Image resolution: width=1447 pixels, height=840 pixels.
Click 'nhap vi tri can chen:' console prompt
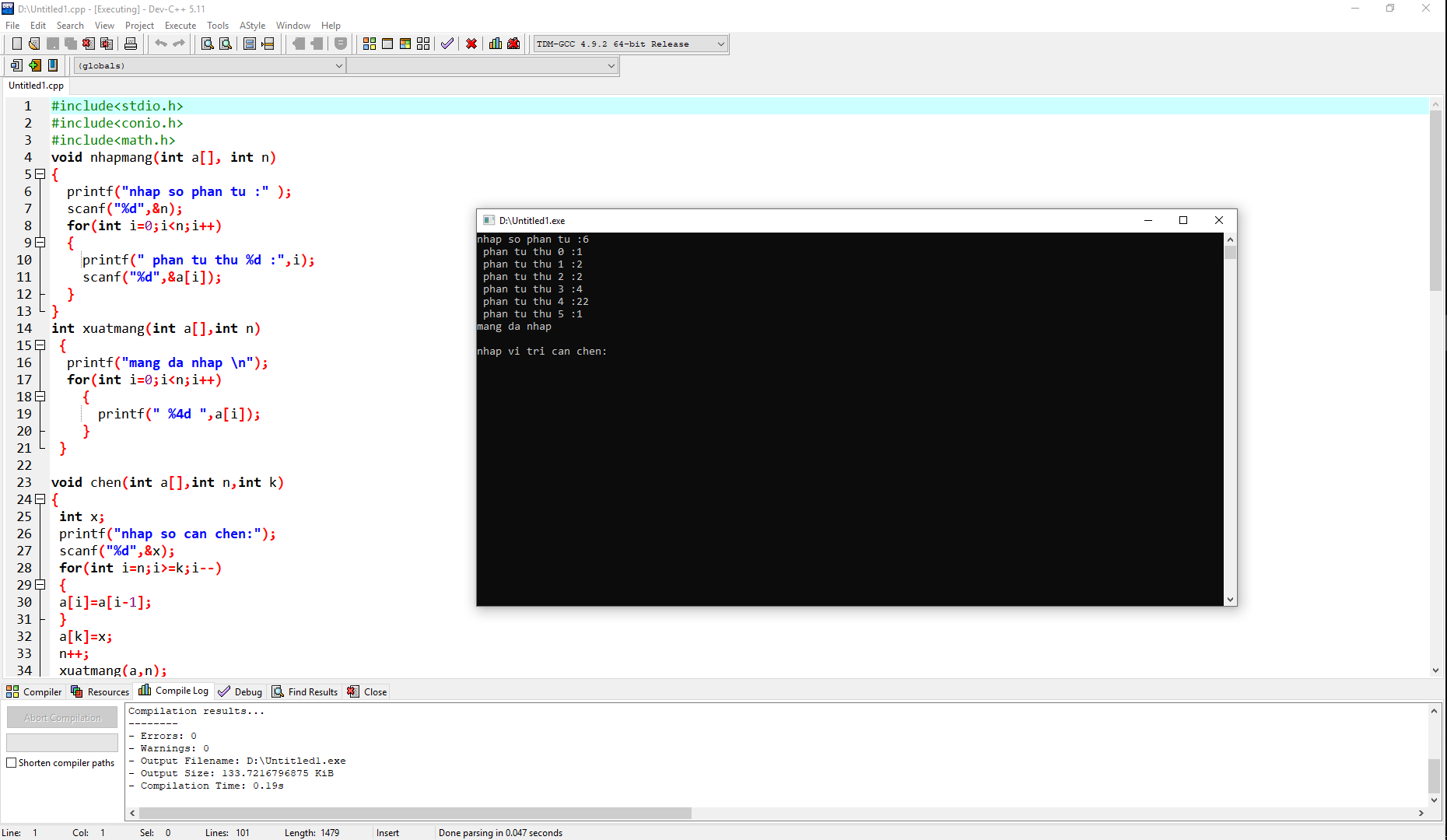pyautogui.click(x=541, y=352)
